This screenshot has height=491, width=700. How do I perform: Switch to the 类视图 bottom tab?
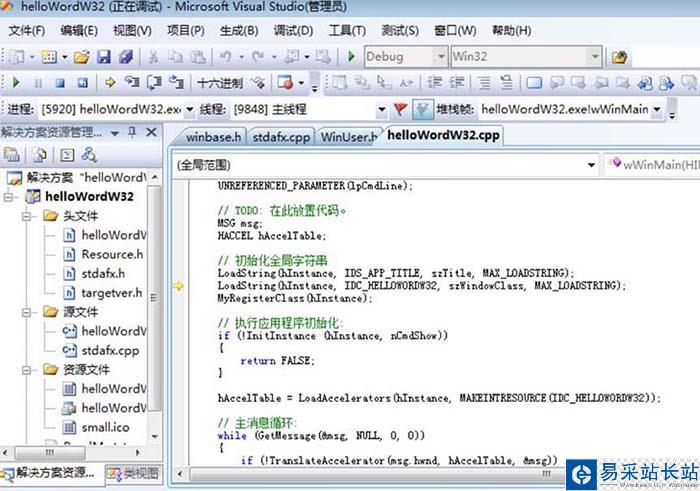coord(133,474)
